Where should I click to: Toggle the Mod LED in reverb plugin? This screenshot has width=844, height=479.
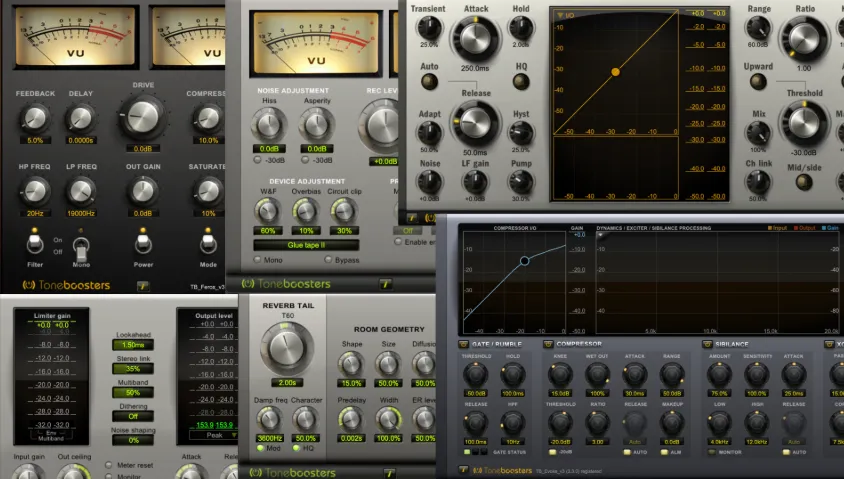tap(261, 448)
